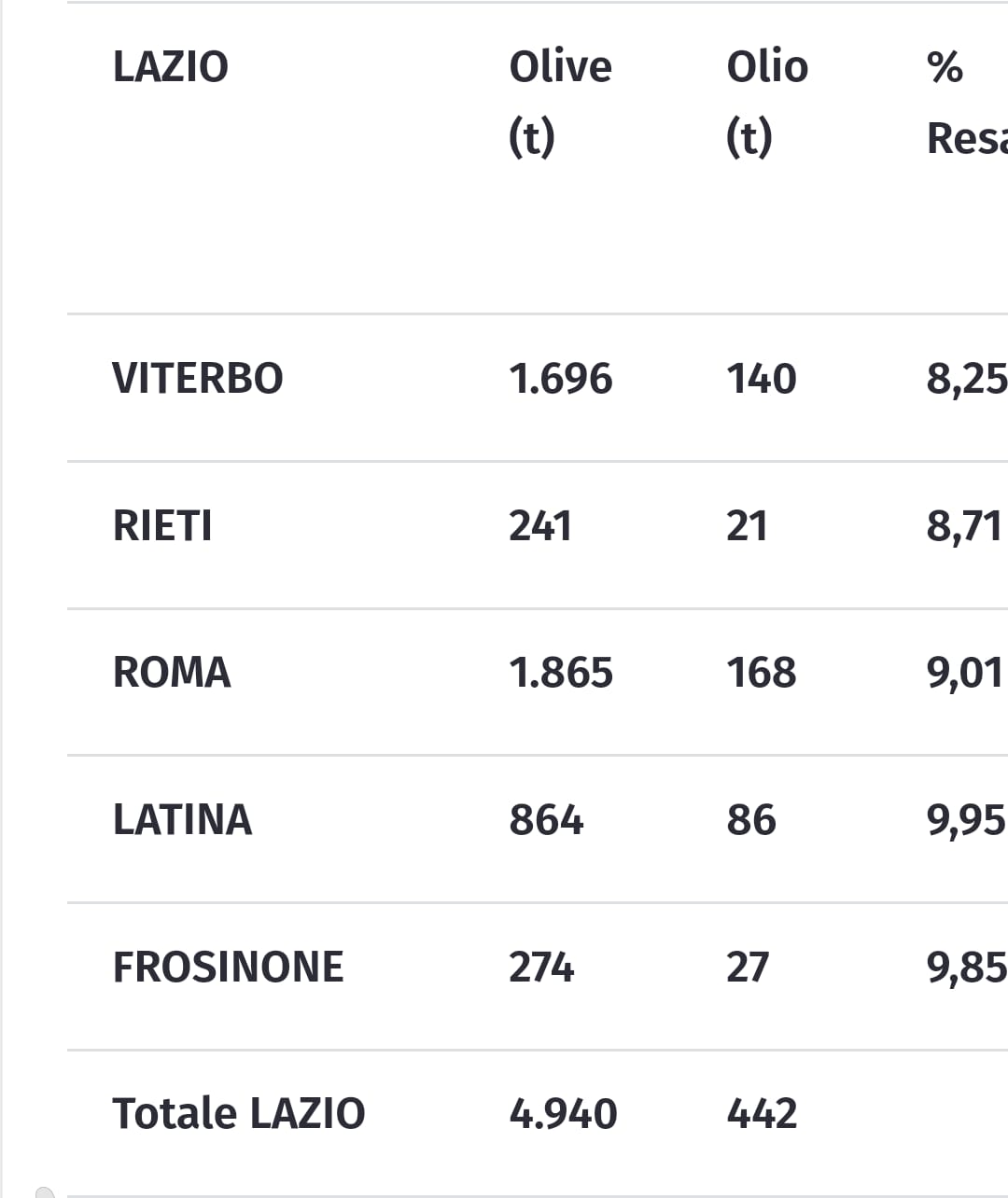1008x1198 pixels.
Task: Select the Frosinone oil value 27
Action: click(x=748, y=968)
